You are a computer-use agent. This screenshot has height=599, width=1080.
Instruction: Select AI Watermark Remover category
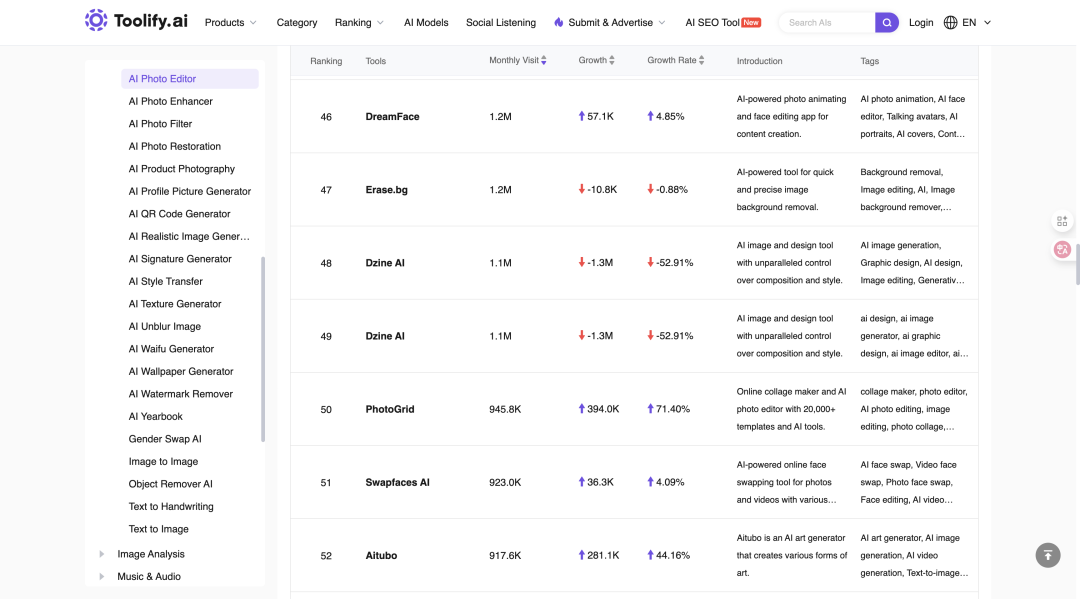coord(180,394)
